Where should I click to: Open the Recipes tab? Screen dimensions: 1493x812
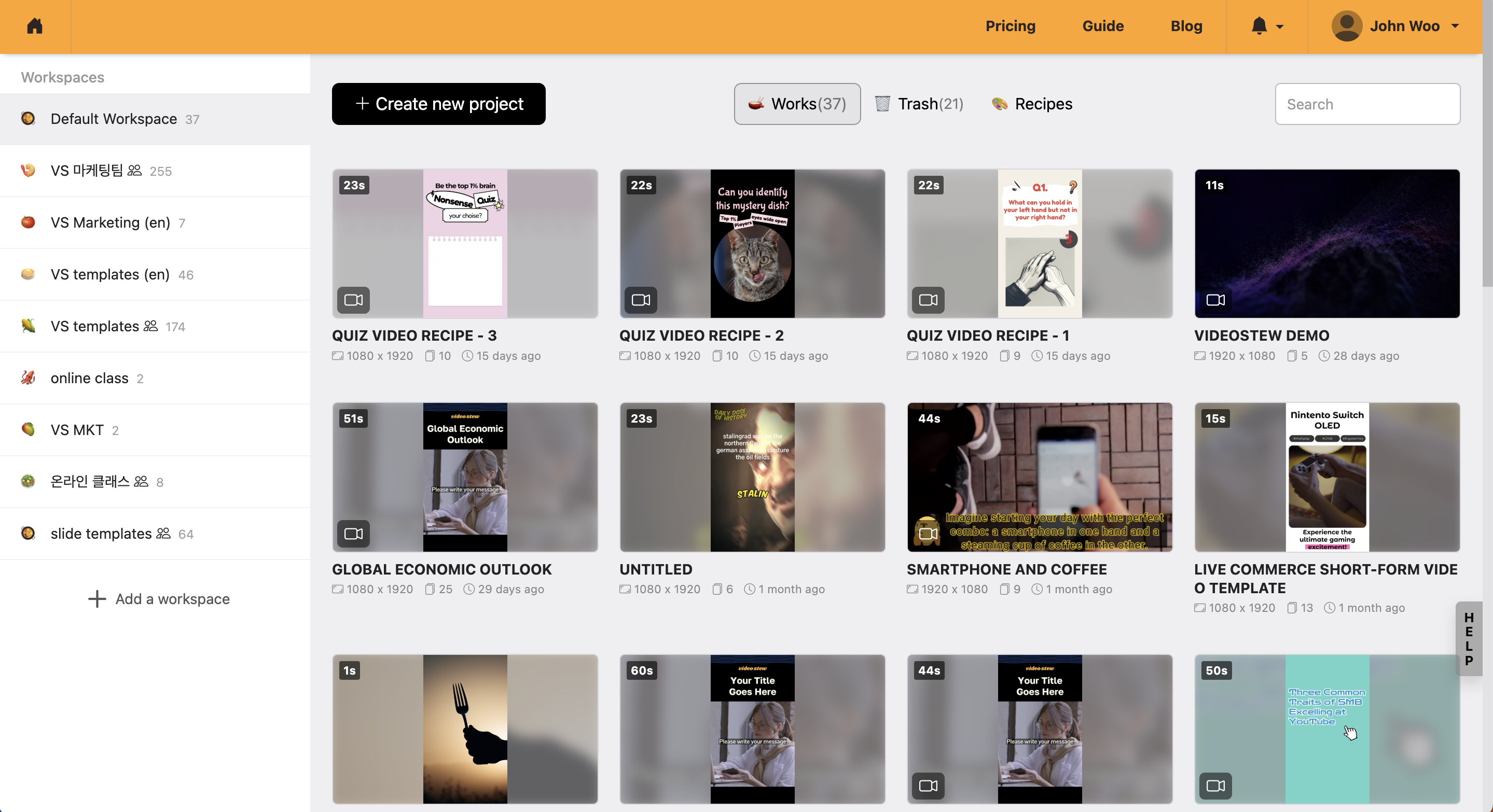click(1032, 104)
